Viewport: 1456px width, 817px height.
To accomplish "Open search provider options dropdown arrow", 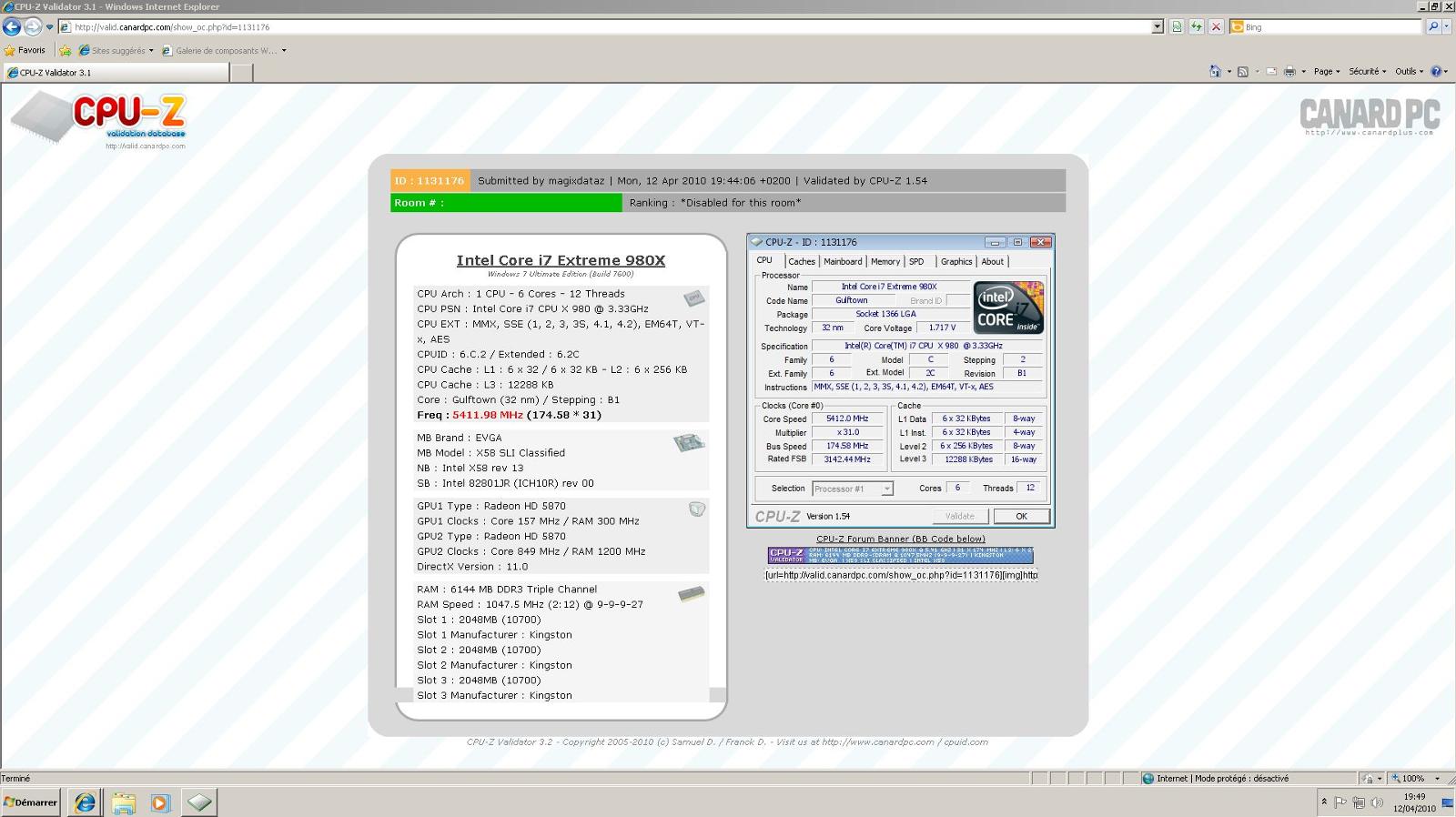I will pos(1446,27).
